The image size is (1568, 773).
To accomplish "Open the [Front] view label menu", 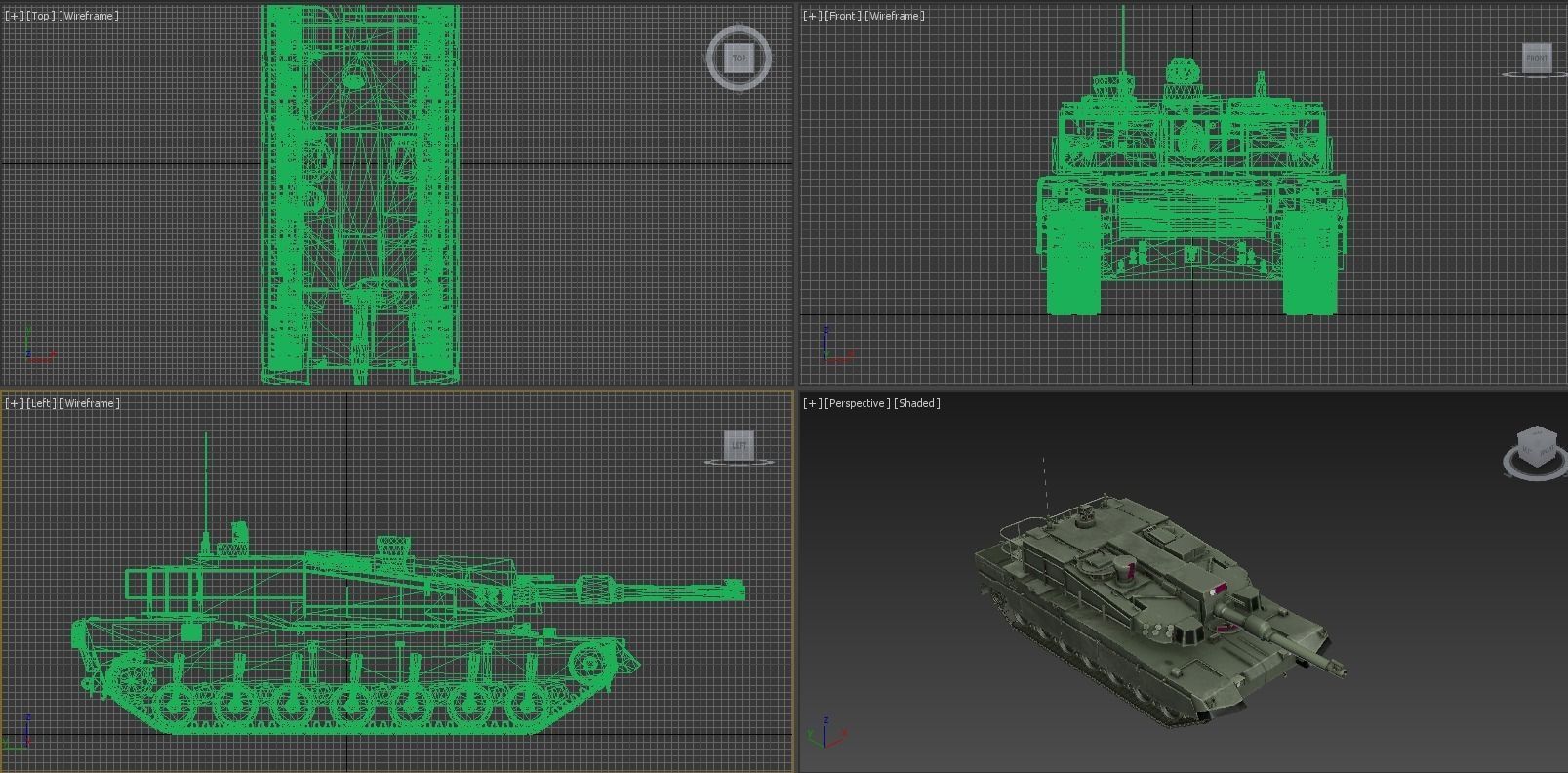I will [x=842, y=16].
